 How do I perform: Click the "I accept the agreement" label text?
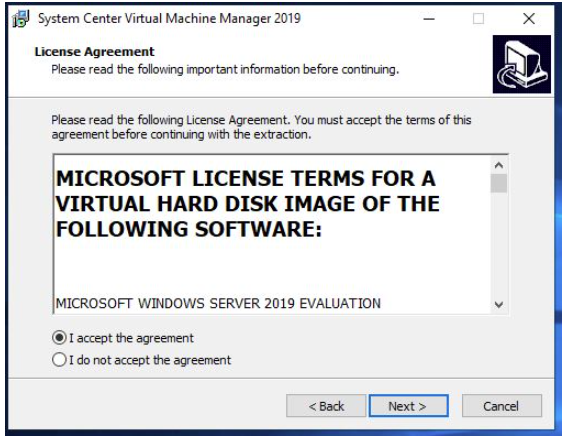pyautogui.click(x=131, y=338)
